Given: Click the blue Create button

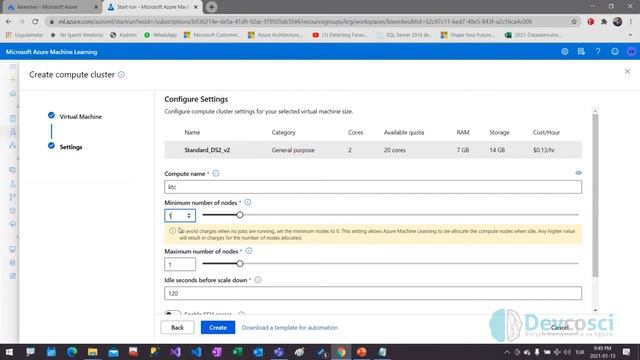Looking at the screenshot, I should 218,327.
